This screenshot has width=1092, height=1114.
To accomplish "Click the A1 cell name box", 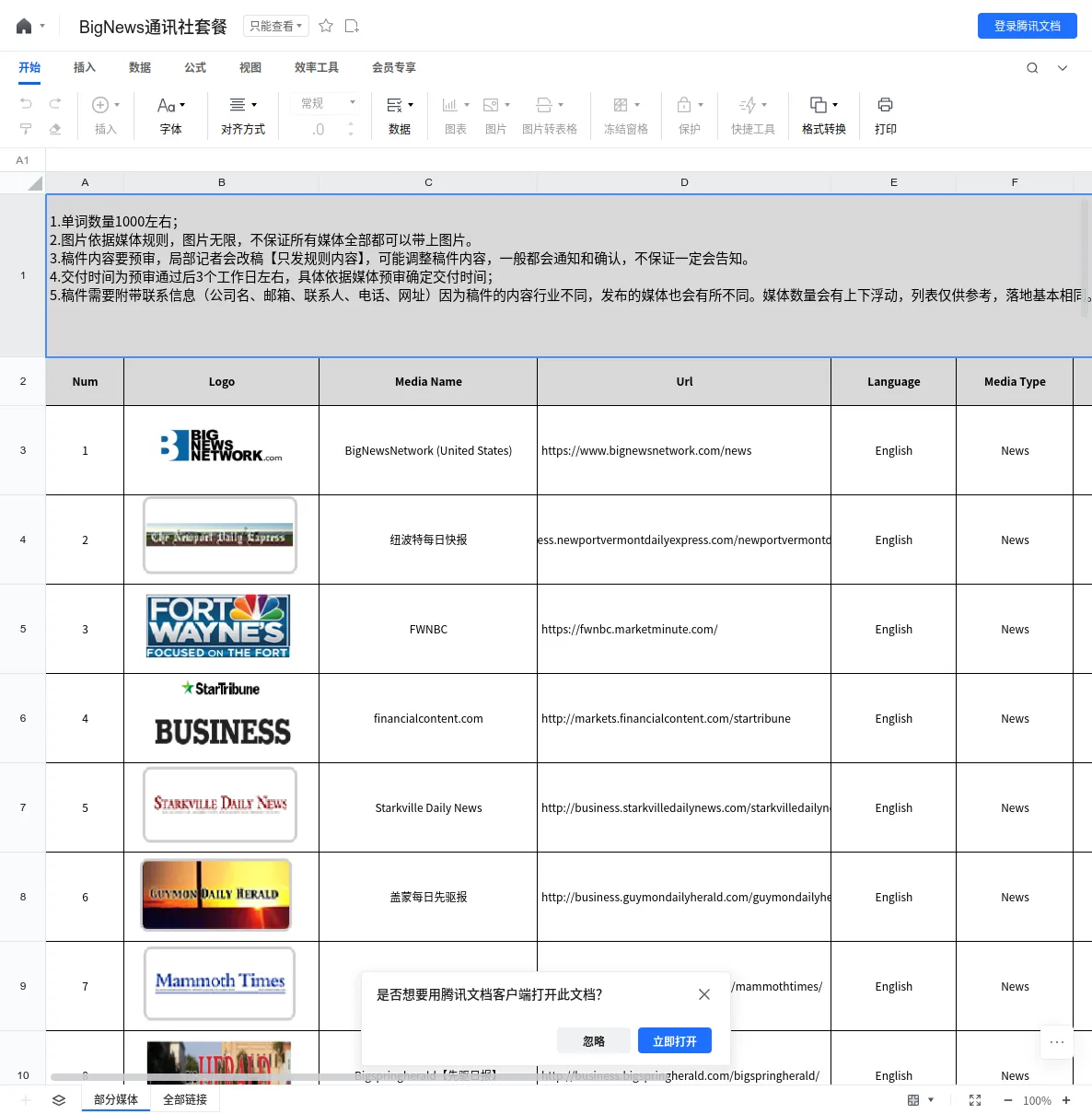I will click(23, 160).
